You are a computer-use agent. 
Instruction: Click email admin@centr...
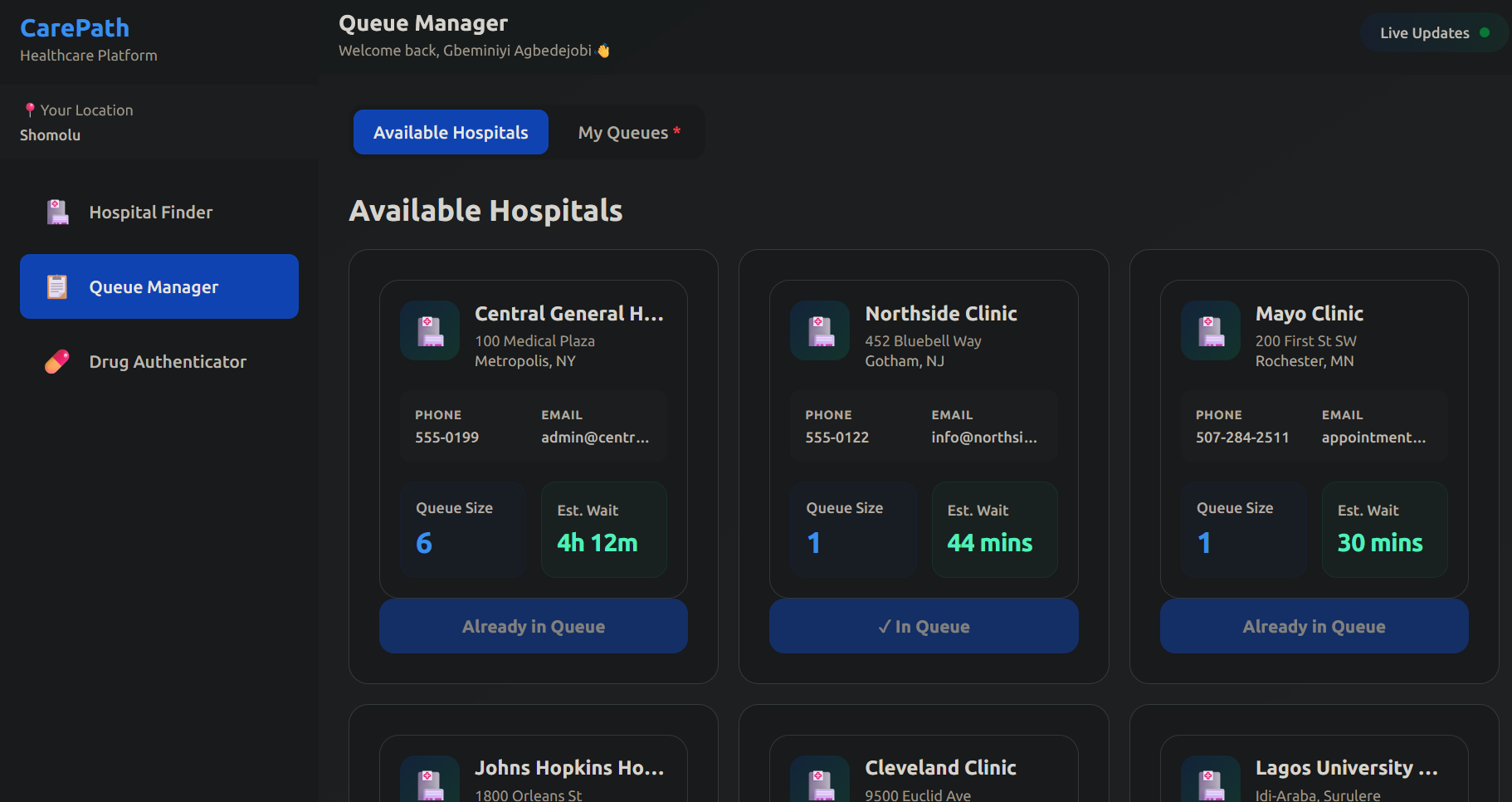coord(595,438)
